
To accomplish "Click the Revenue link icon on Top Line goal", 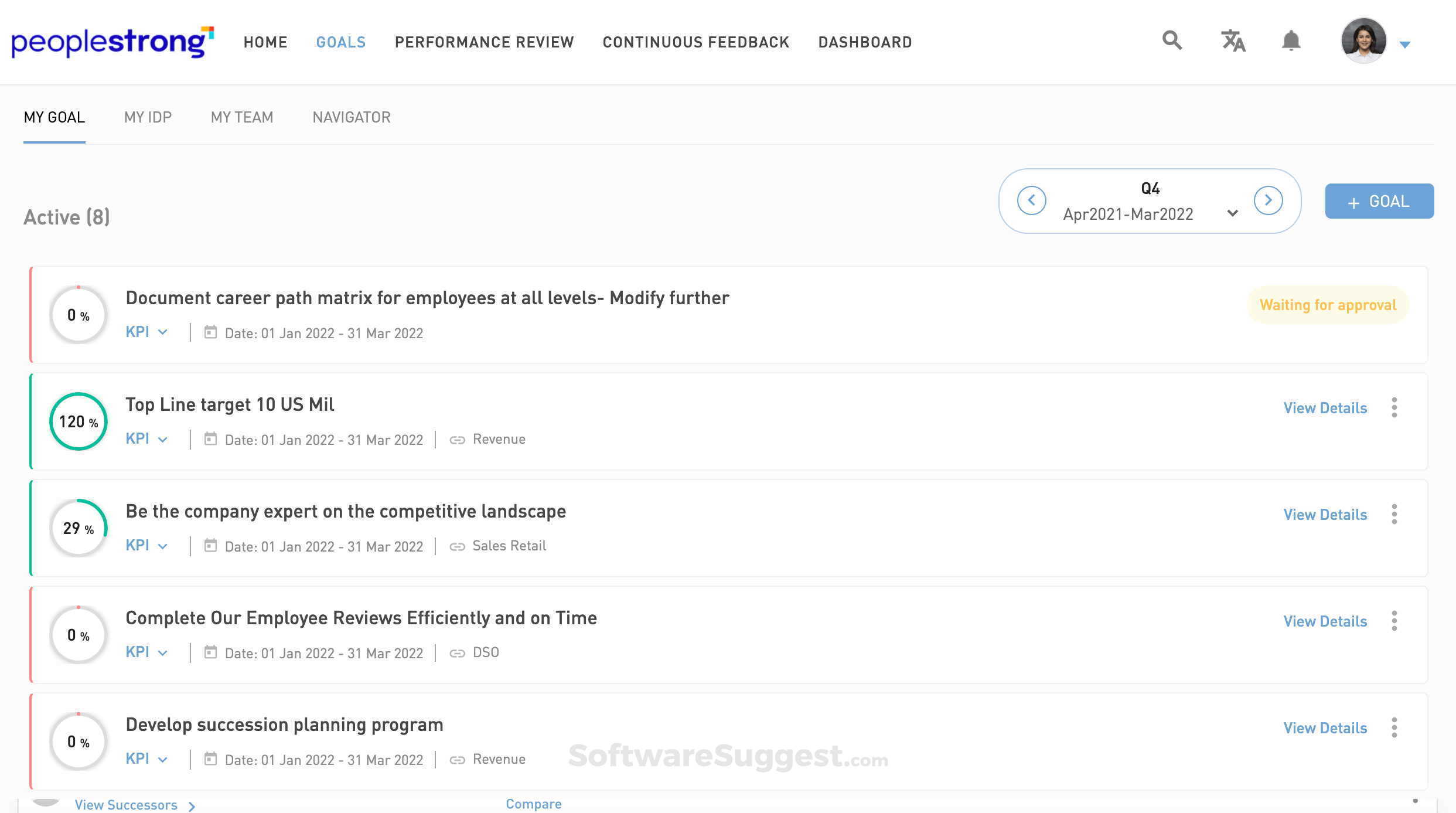I will 458,438.
